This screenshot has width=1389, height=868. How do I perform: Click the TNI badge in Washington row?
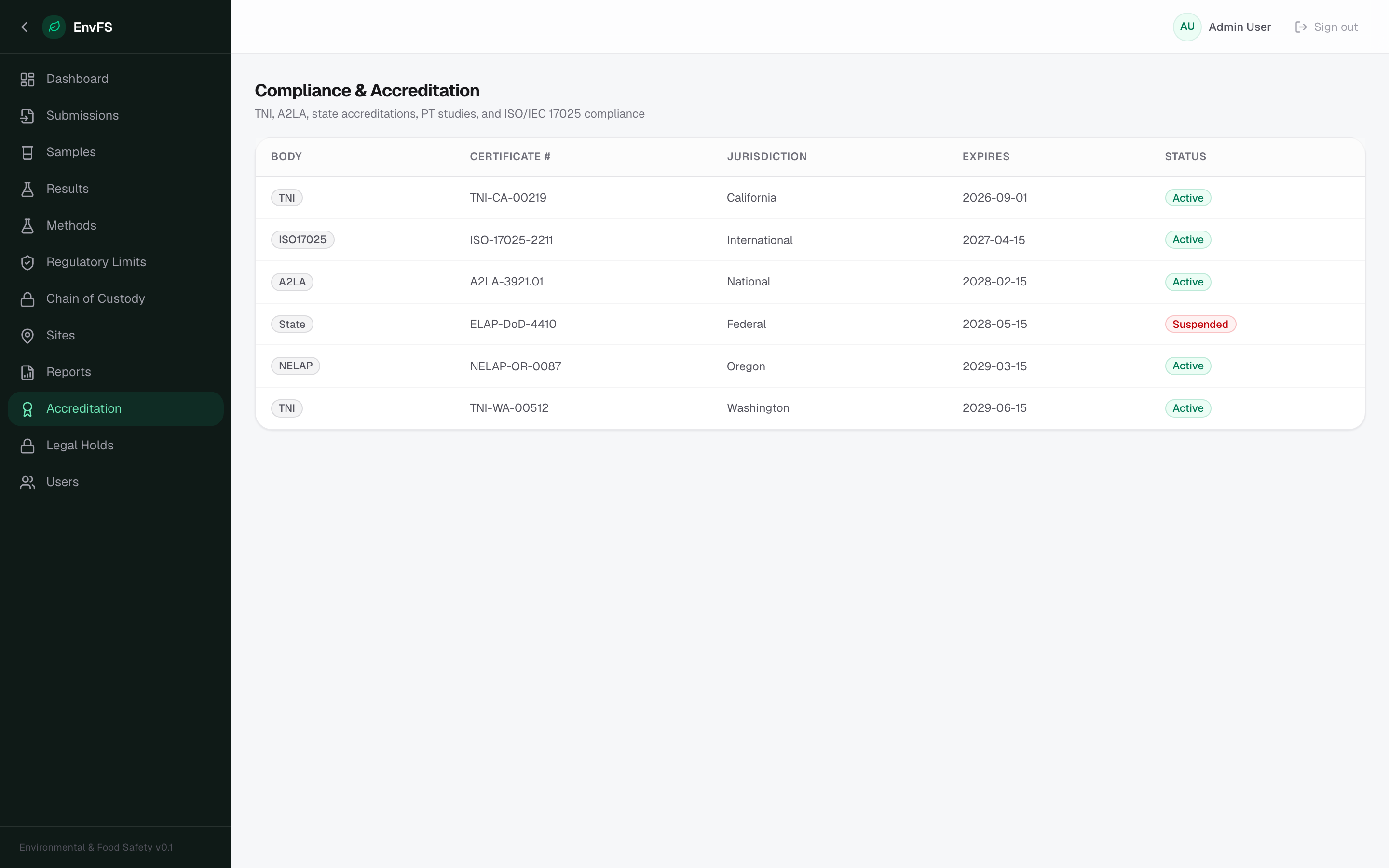[287, 409]
